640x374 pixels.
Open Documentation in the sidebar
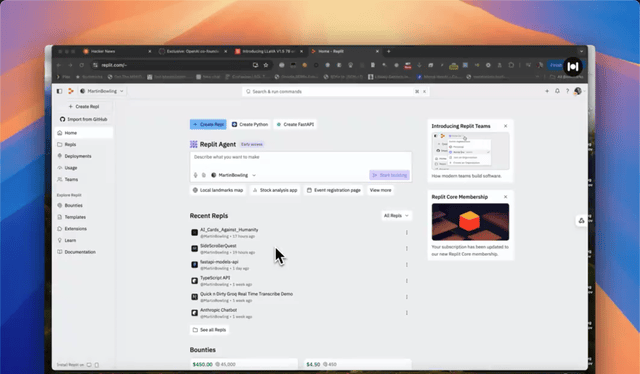(x=84, y=252)
